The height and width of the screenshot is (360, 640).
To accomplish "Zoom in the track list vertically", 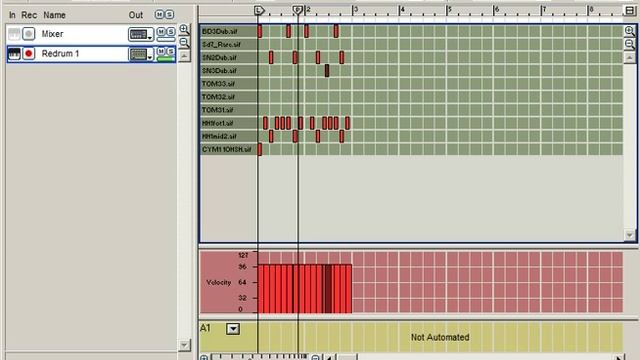I will click(x=184, y=29).
